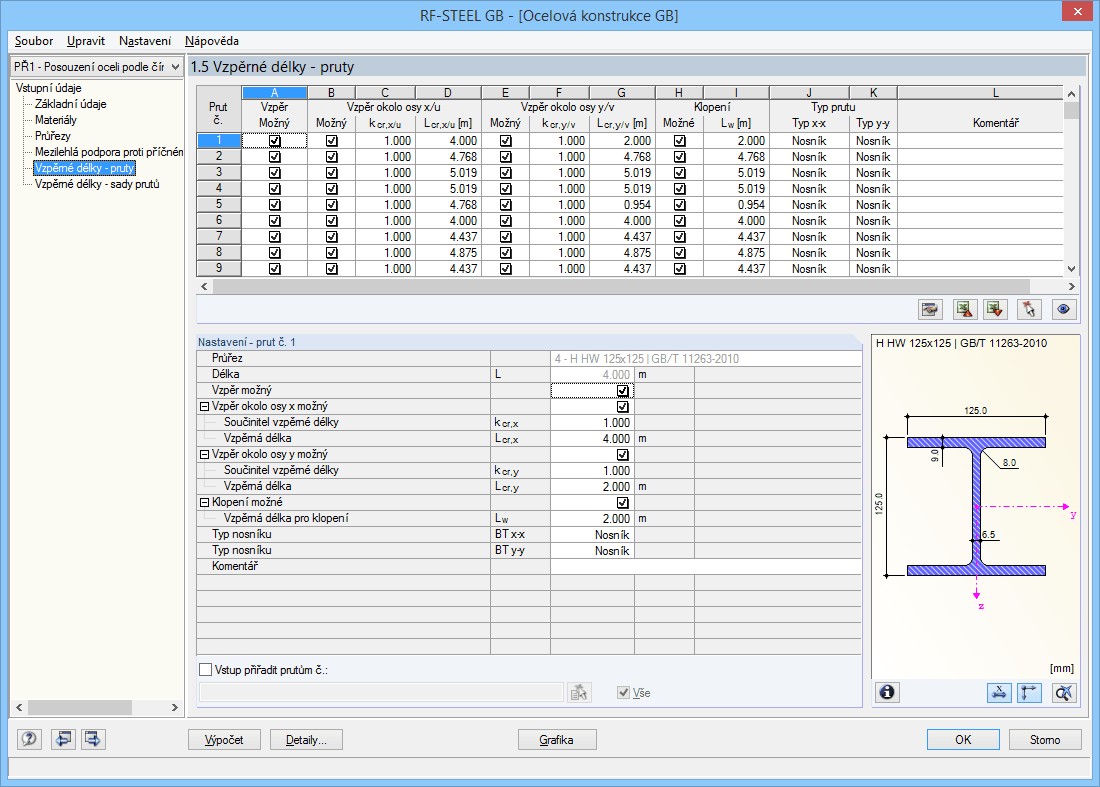Image resolution: width=1100 pixels, height=787 pixels.
Task: Select Vzpěrné délky - sady prutů
Action: coord(97,184)
